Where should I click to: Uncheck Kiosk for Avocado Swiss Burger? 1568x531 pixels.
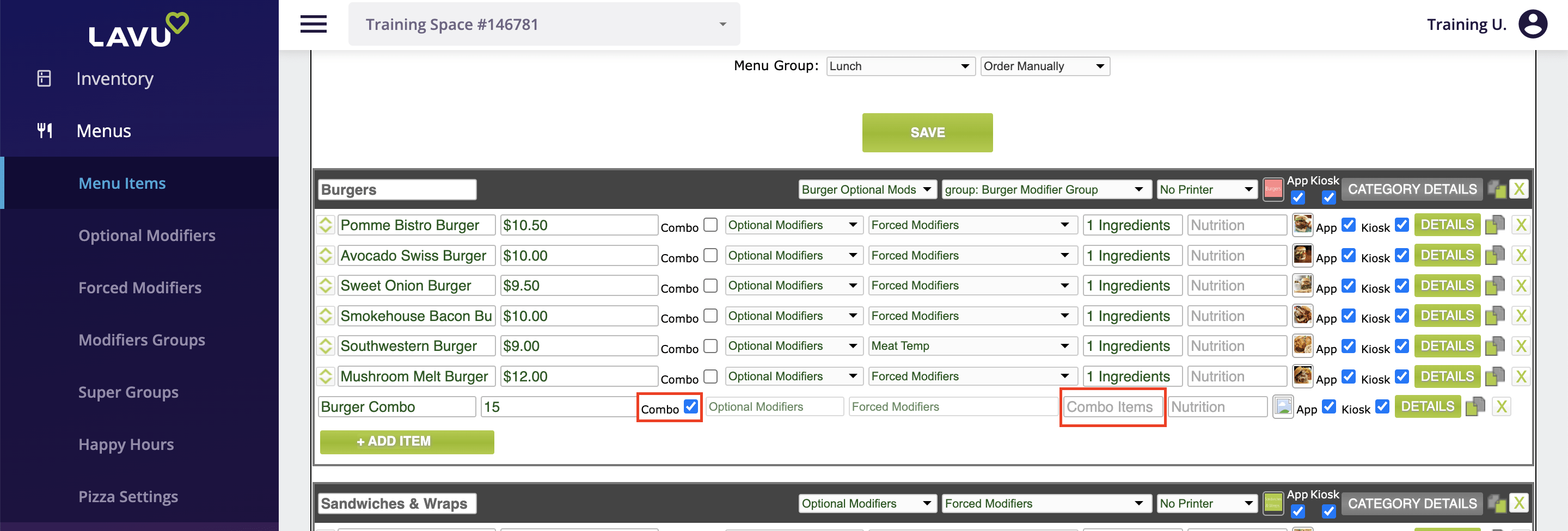[1402, 255]
